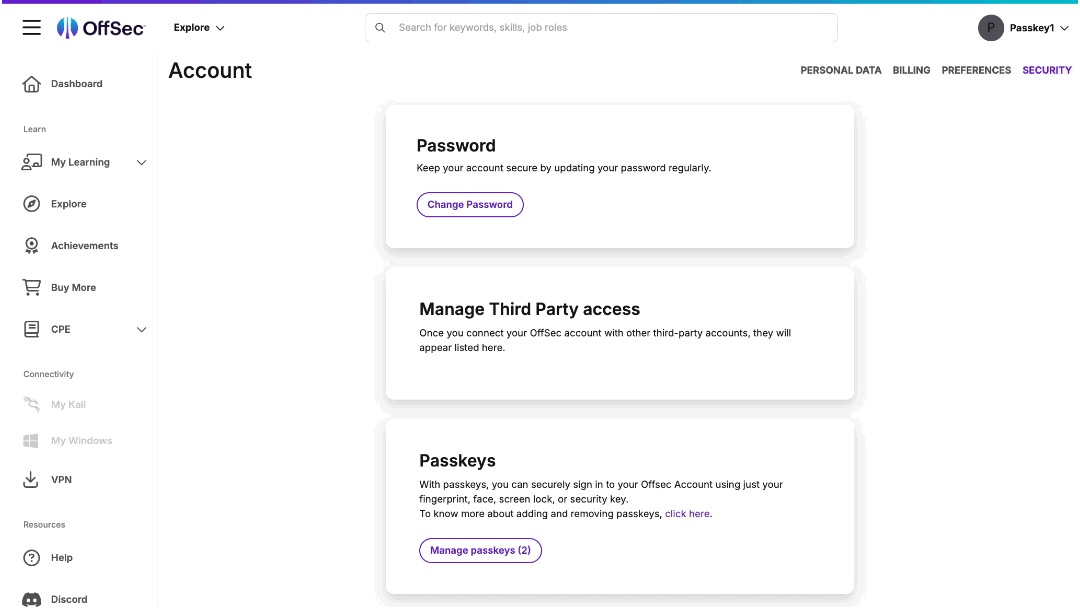This screenshot has width=1080, height=608.
Task: Open VPN label in the sidebar
Action: coord(61,480)
